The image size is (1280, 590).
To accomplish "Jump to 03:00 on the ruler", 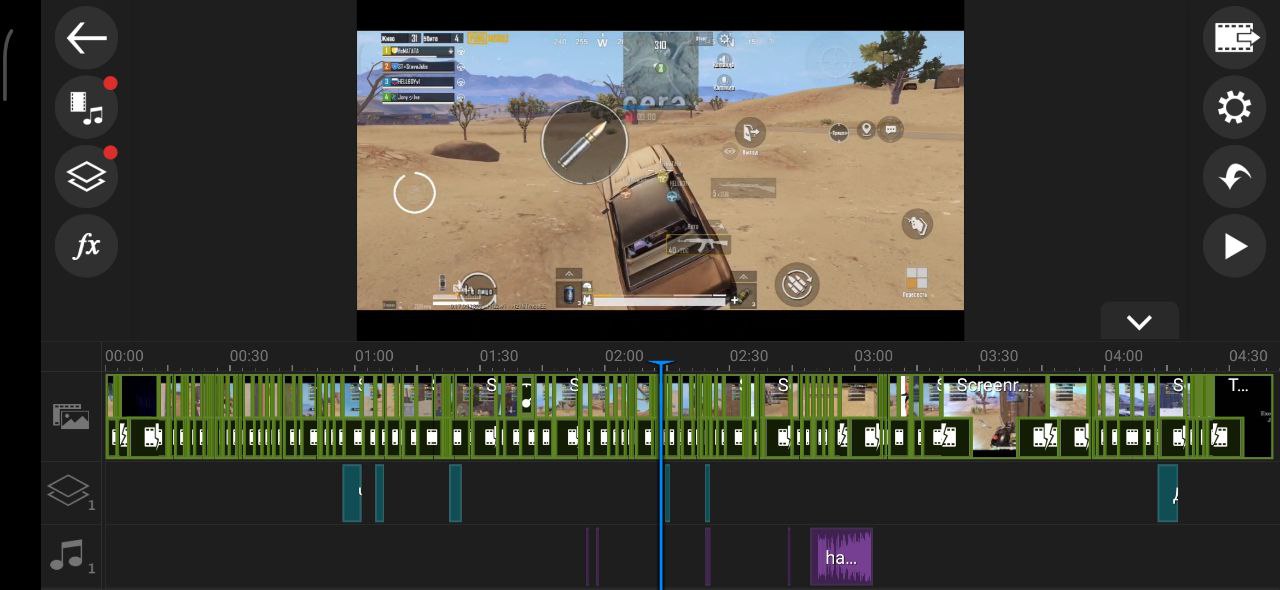I will click(x=874, y=356).
